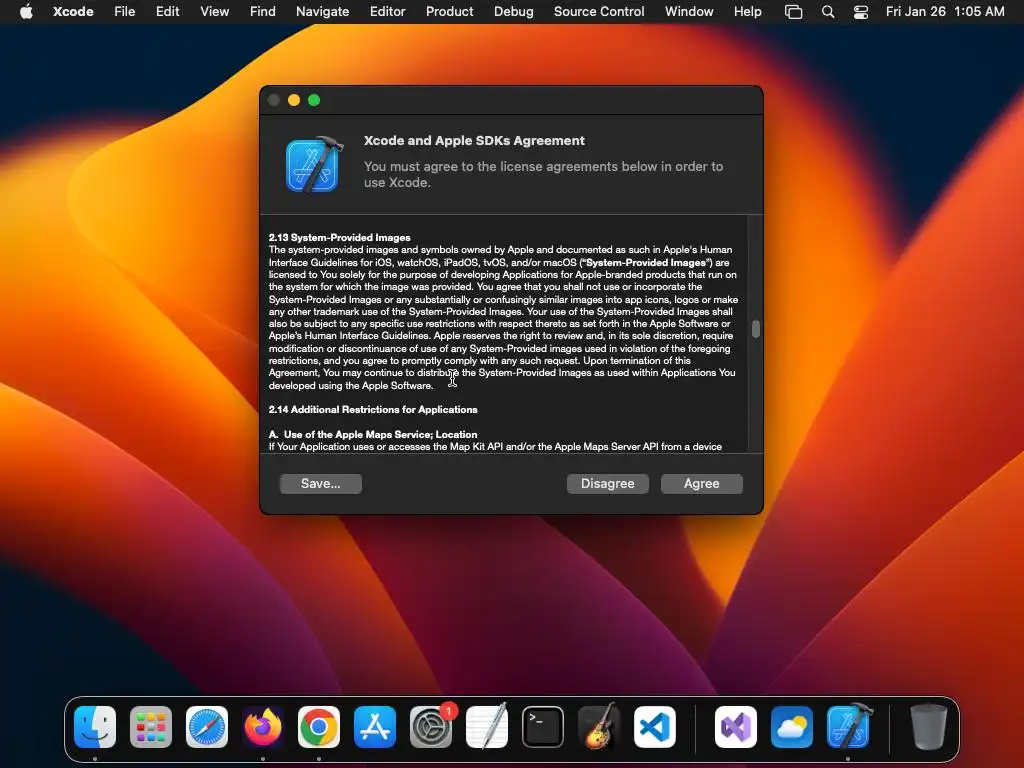Click the Disagree button
This screenshot has height=768, width=1024.
coord(607,483)
